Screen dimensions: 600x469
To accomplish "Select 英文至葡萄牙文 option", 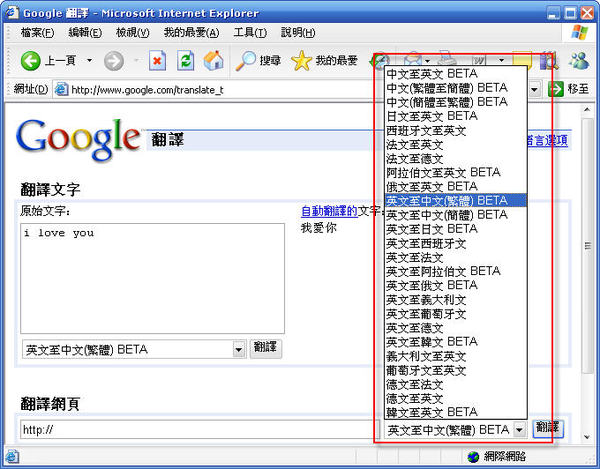I will click(456, 314).
